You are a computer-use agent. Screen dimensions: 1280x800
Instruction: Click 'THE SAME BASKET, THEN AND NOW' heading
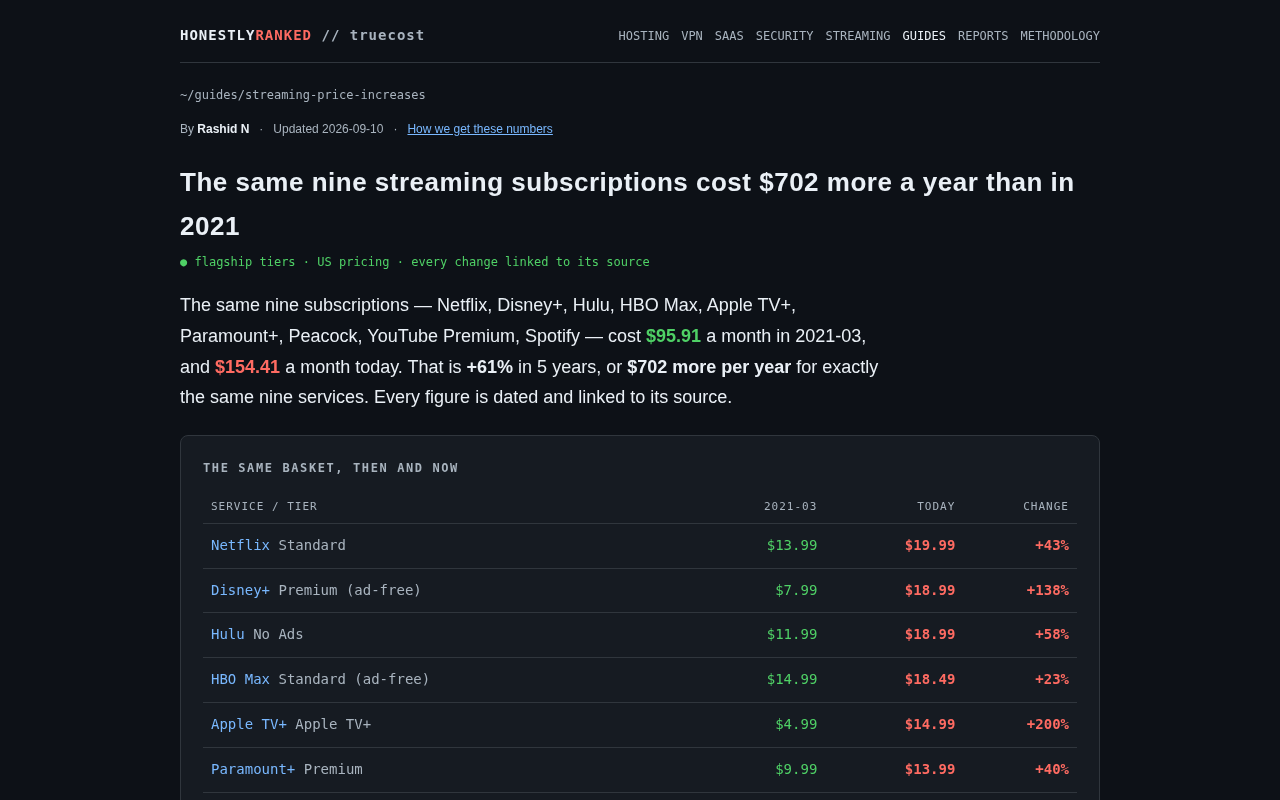pyautogui.click(x=331, y=468)
